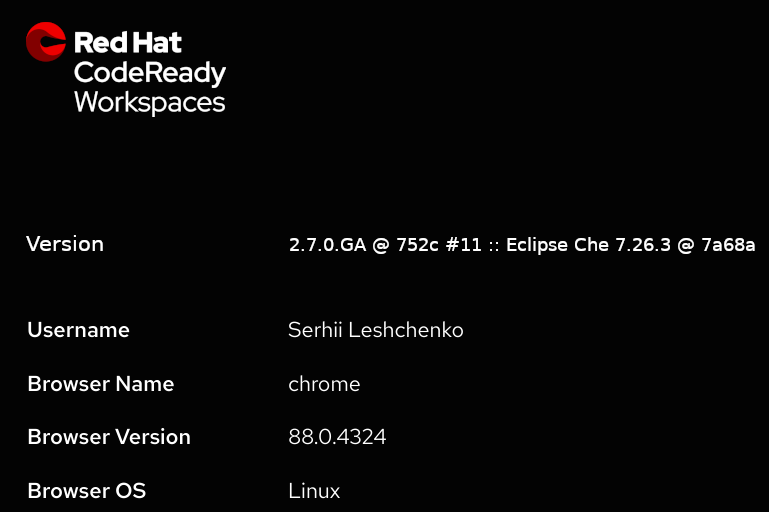The width and height of the screenshot is (769, 512).
Task: Click the Linux operating system value
Action: (314, 491)
